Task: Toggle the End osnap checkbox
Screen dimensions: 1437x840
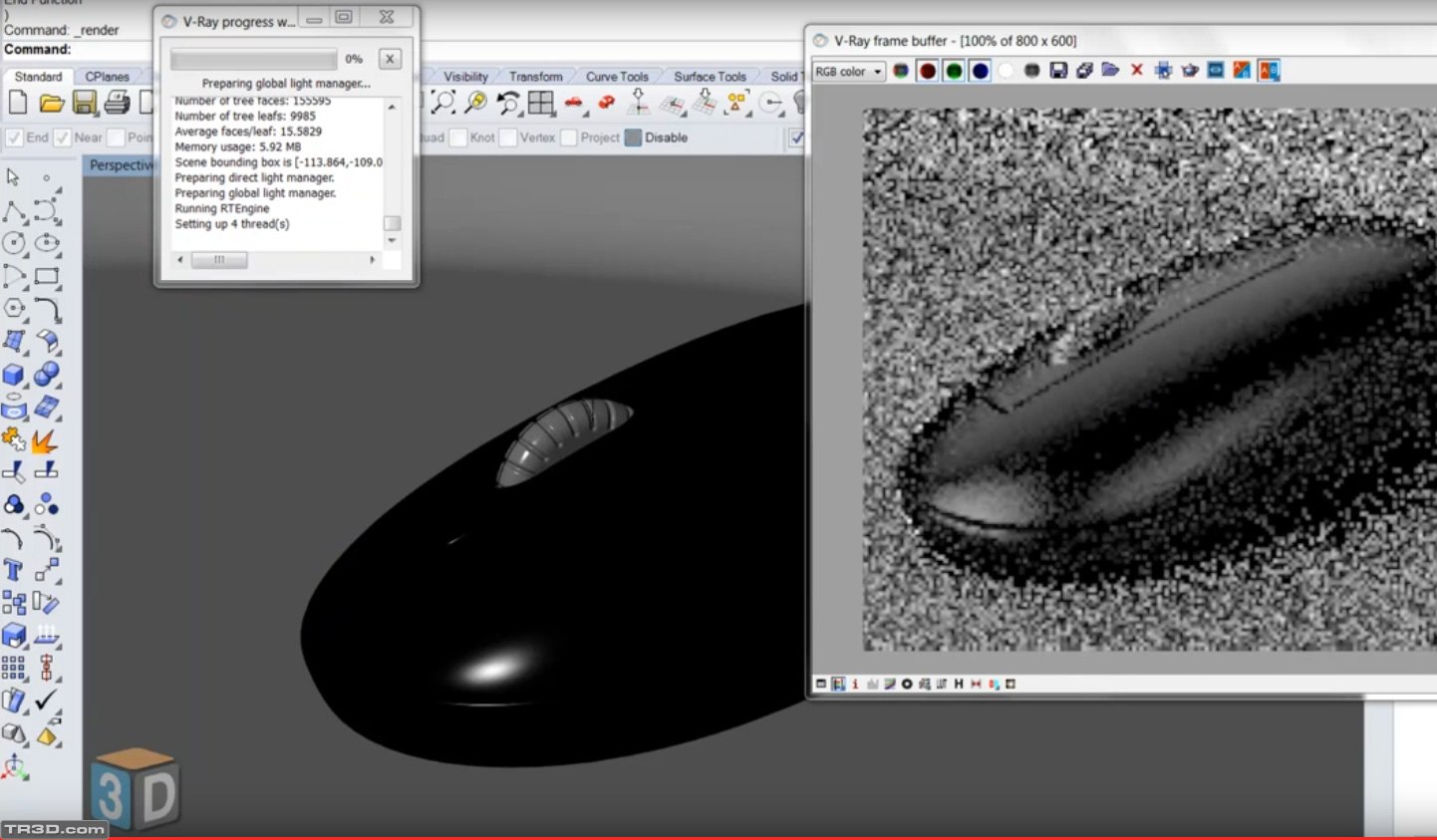Action: [x=14, y=138]
